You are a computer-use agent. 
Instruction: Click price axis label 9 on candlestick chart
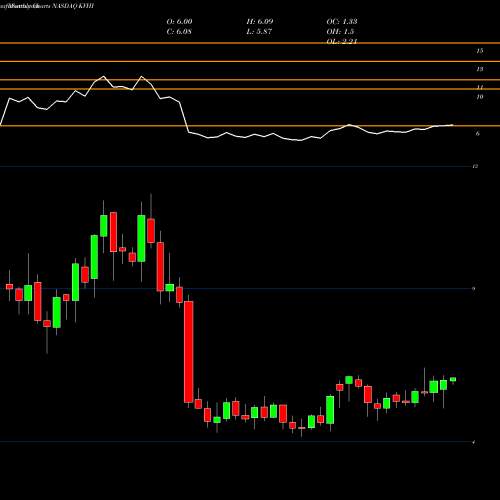click(x=474, y=289)
